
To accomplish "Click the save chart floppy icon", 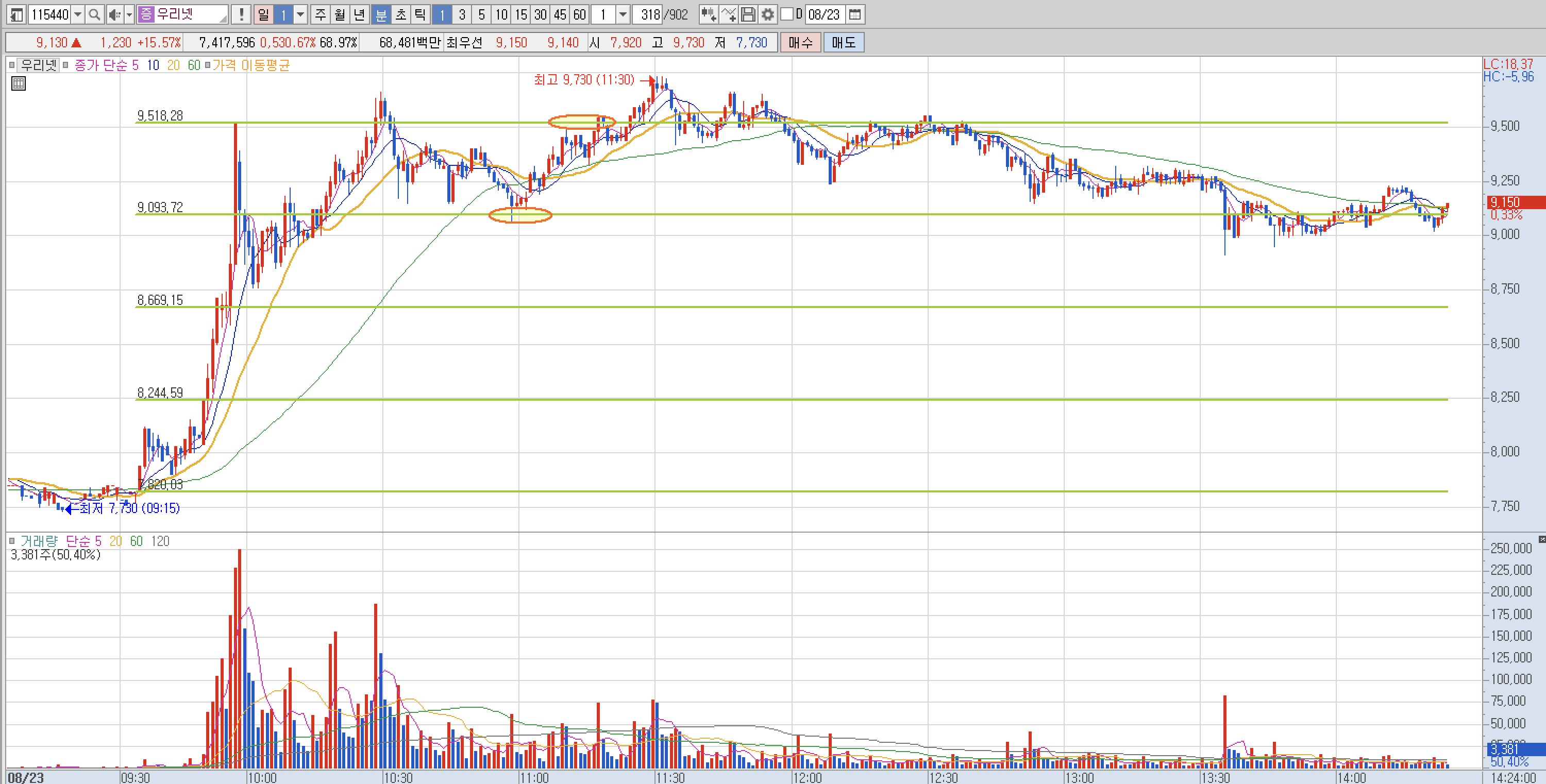I will tap(748, 14).
